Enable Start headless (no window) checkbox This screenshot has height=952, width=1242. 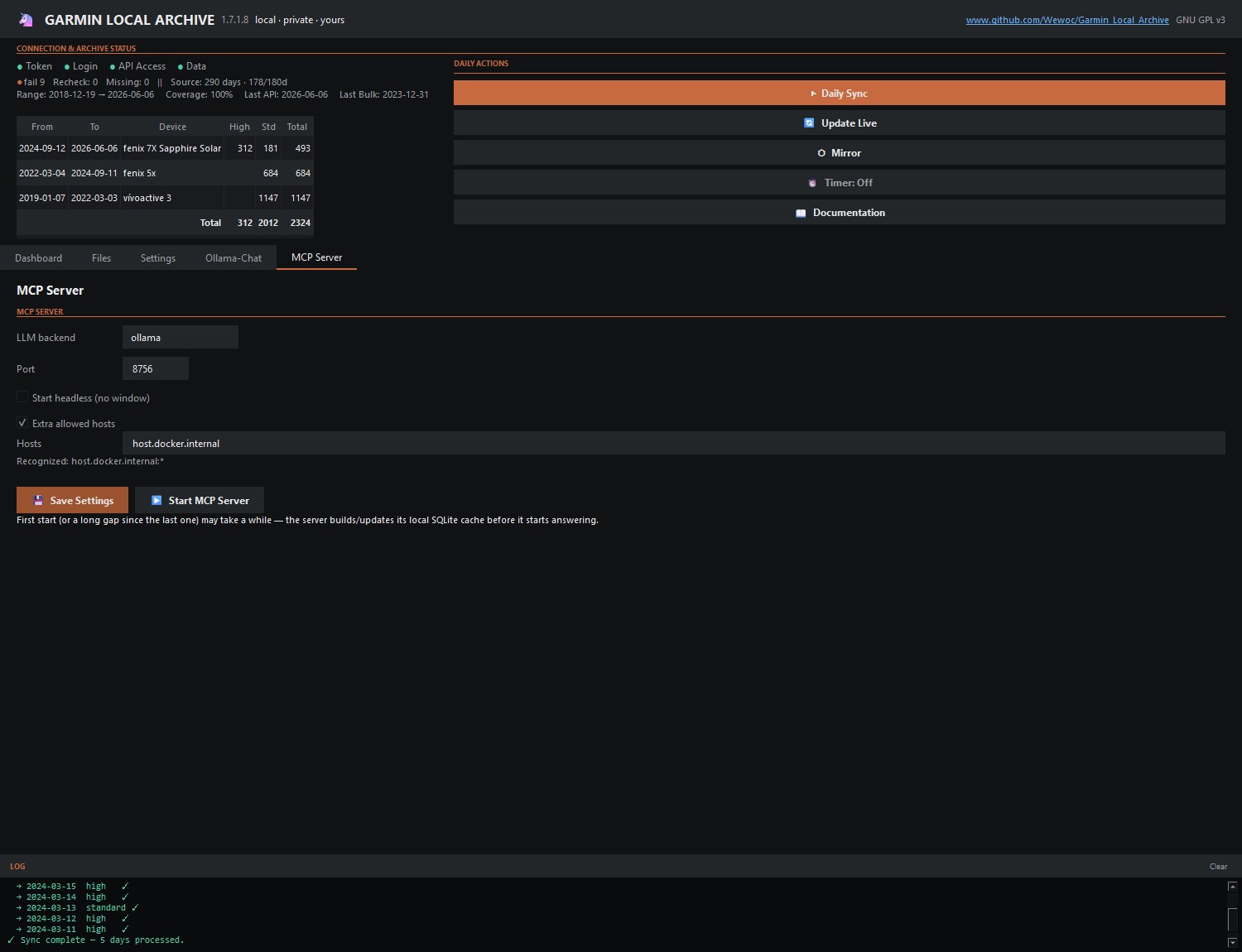(x=22, y=397)
